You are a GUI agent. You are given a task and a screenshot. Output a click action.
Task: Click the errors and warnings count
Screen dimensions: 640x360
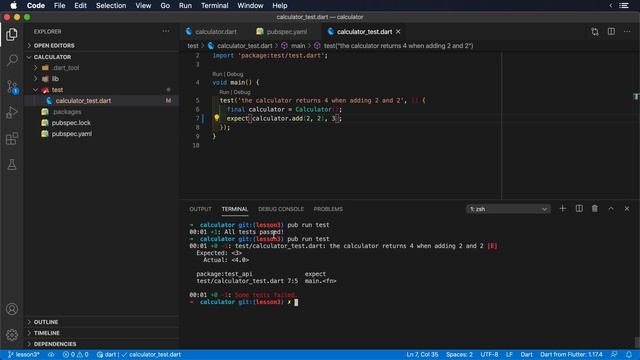[x=76, y=354]
